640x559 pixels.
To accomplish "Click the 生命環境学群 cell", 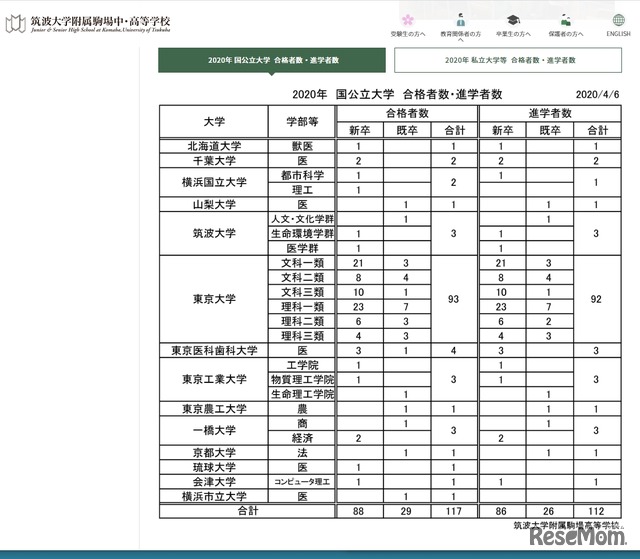I will click(x=302, y=234).
